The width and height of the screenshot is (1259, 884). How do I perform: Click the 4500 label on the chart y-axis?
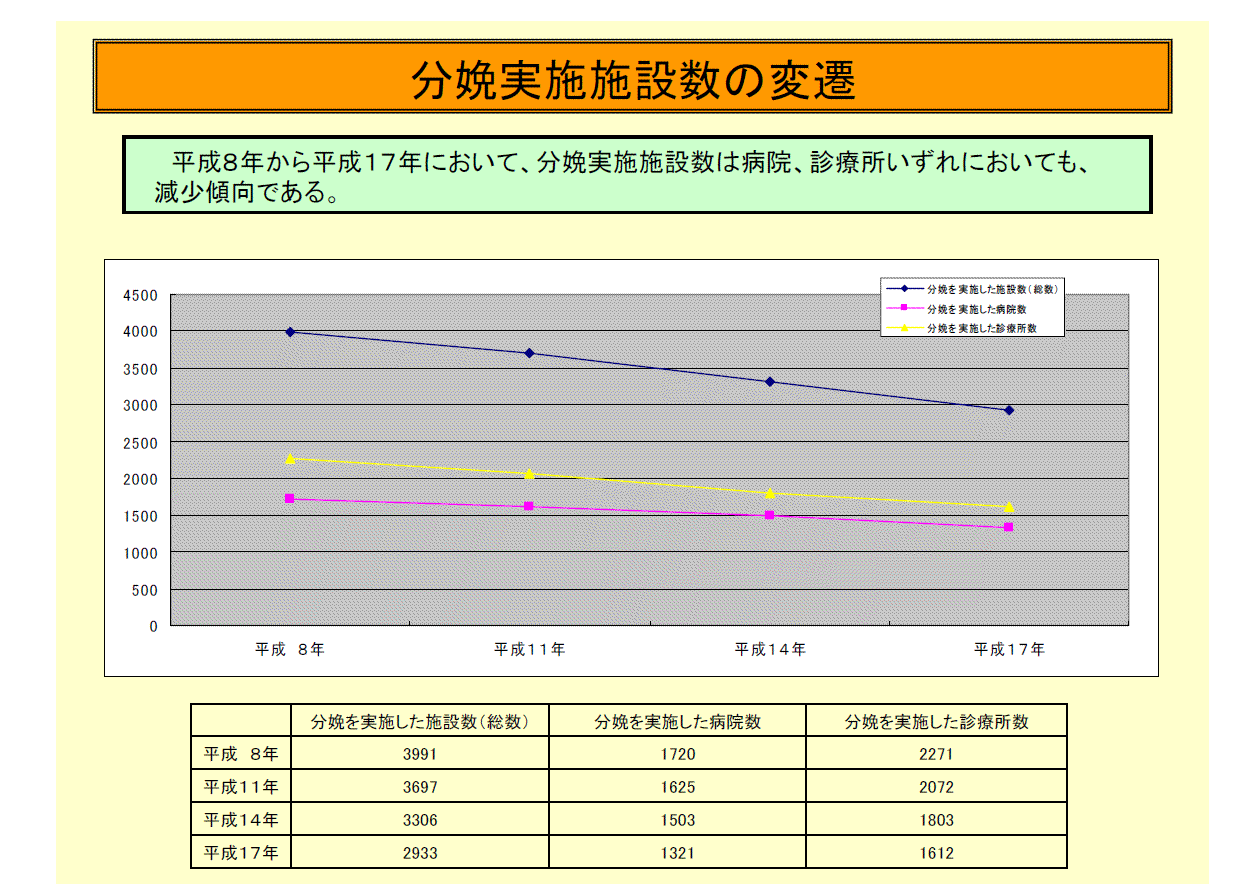[x=140, y=295]
